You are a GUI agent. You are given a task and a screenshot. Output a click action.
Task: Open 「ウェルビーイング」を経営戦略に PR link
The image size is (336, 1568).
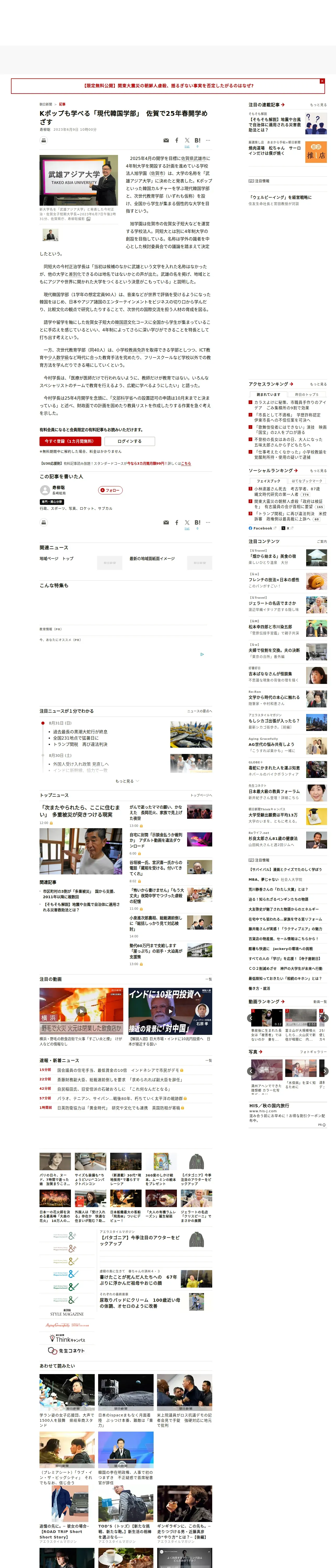pyautogui.click(x=280, y=197)
